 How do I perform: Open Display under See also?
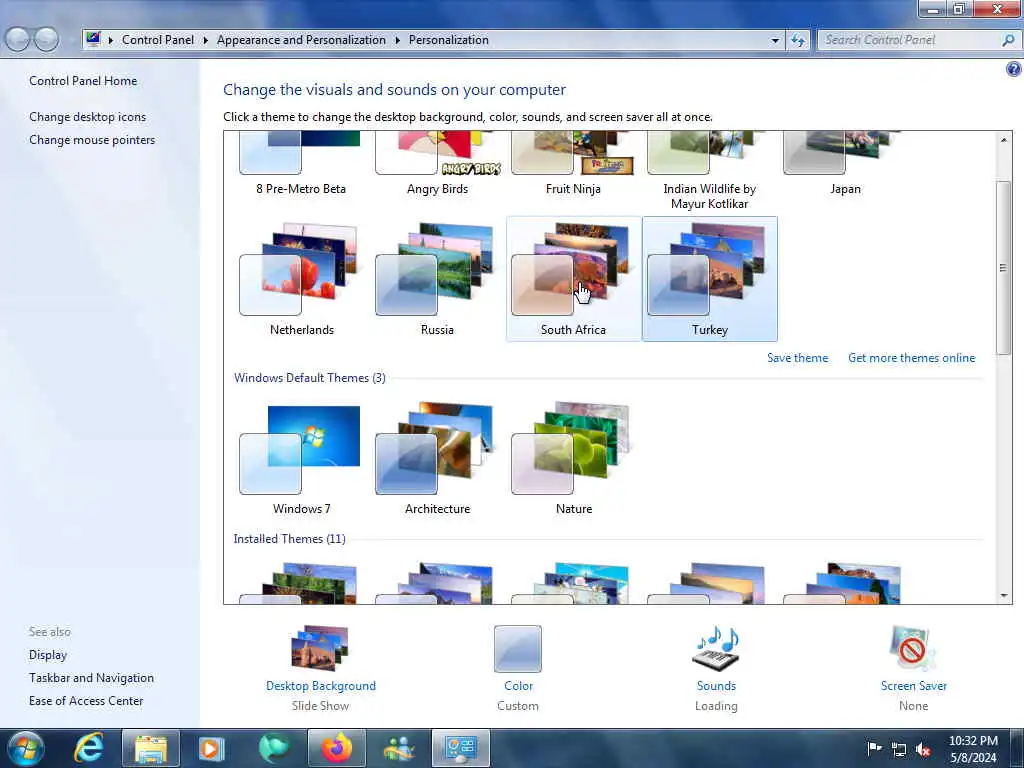(48, 655)
